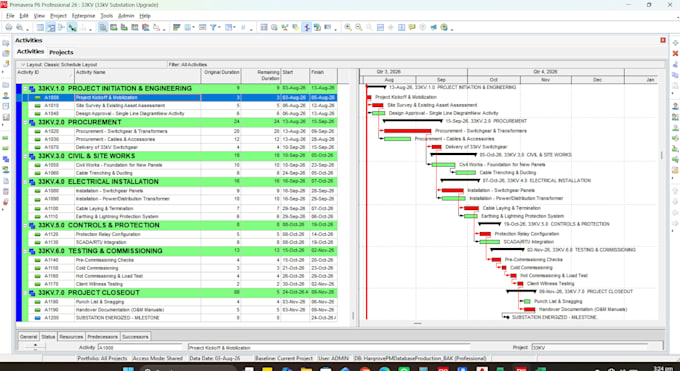
Task: Open the Tools menu
Action: [x=107, y=16]
